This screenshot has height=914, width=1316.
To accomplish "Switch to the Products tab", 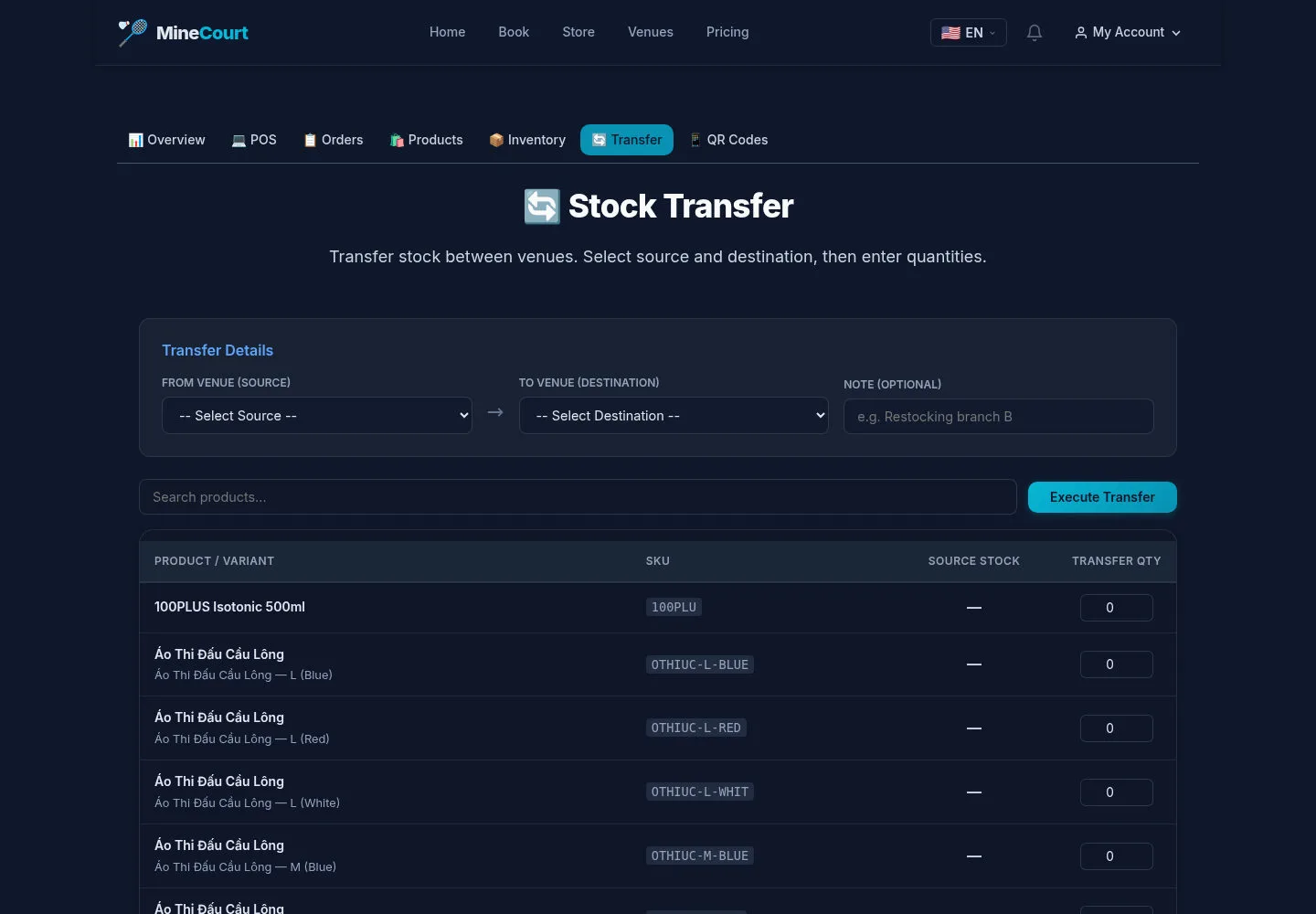I will click(x=427, y=140).
